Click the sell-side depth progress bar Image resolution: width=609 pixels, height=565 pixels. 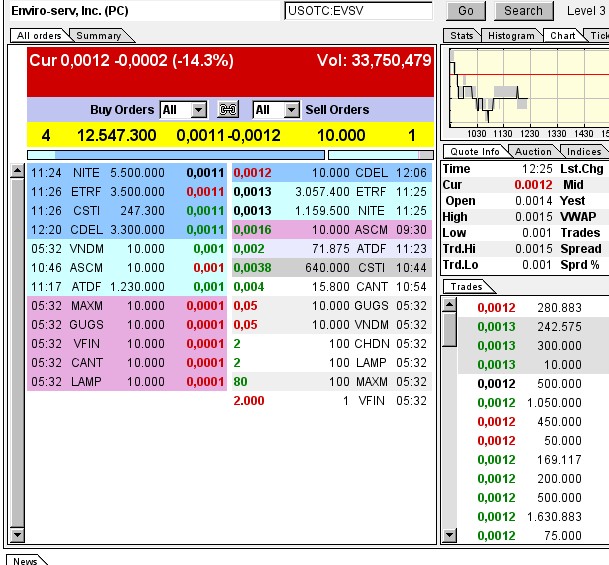coord(381,155)
